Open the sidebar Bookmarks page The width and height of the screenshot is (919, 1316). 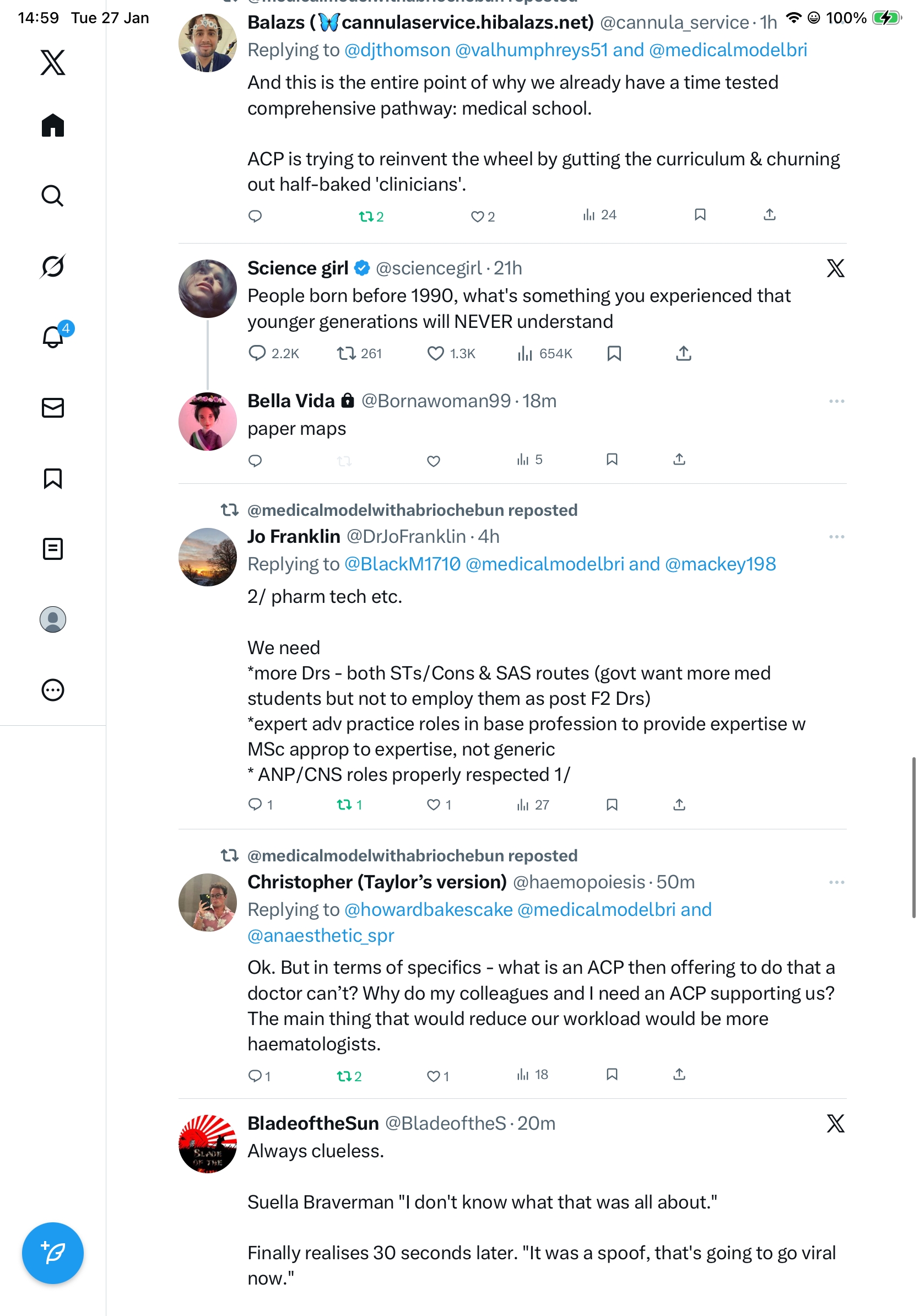53,478
